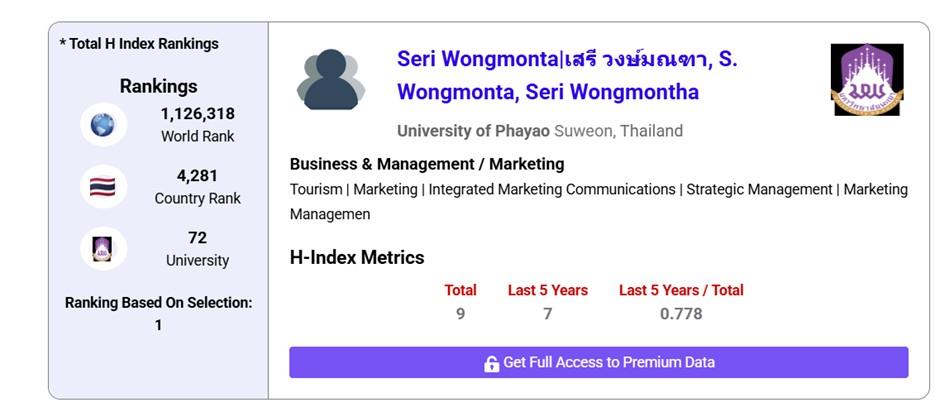Click University of Phayao affiliation text

473,131
